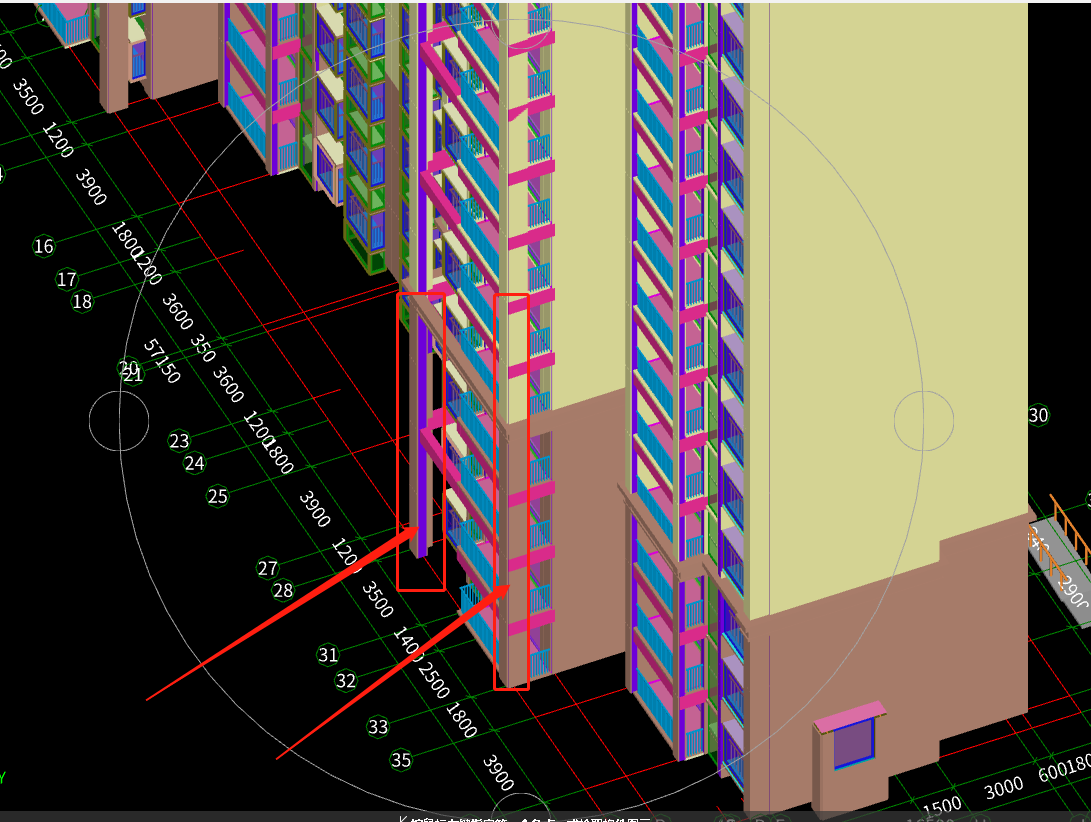Viewport: 1091px width, 822px height.
Task: Grab the right orbit ring handle circle
Action: coord(923,421)
